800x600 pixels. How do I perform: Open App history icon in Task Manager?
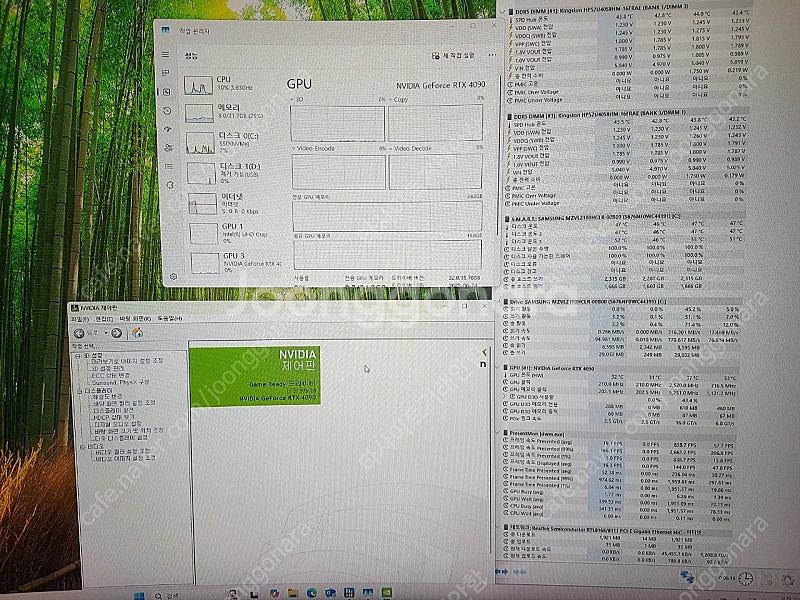pyautogui.click(x=167, y=111)
